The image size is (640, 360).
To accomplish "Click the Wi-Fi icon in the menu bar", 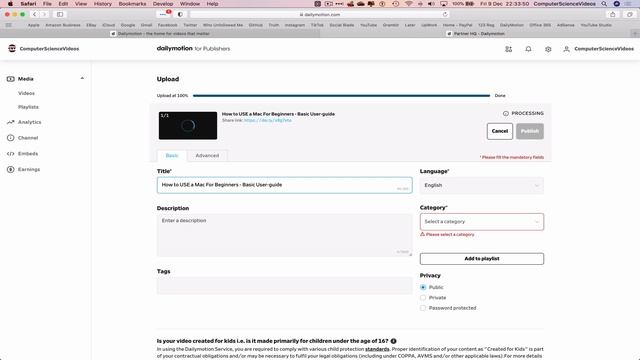I will (409, 4).
